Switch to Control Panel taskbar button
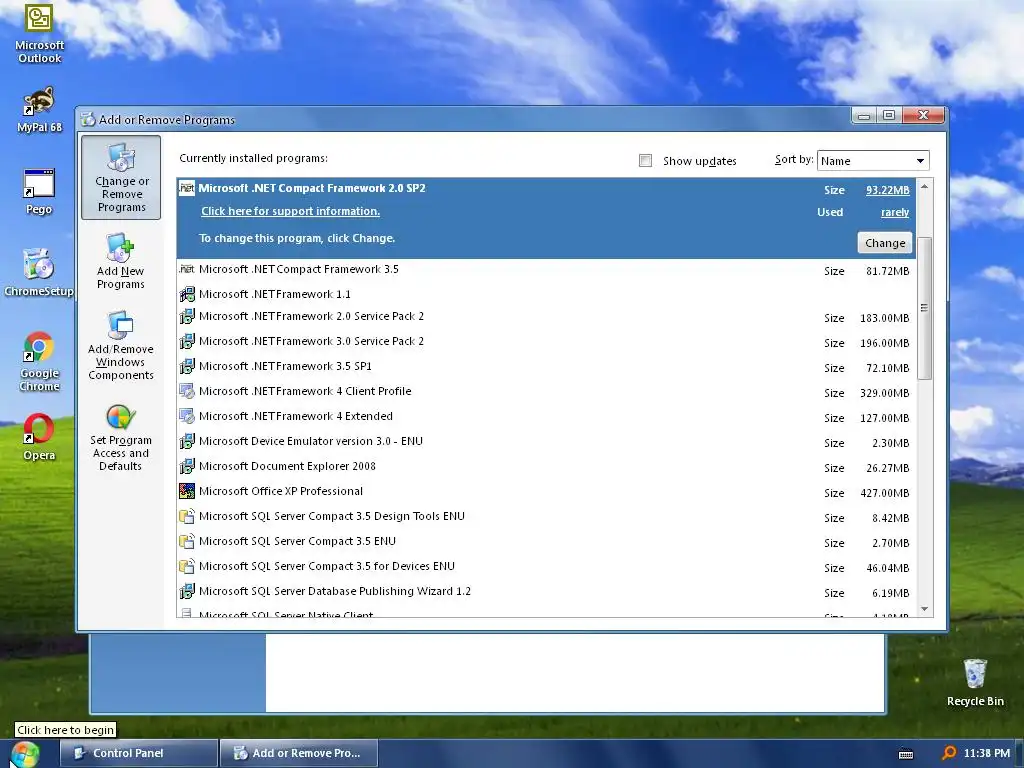The width and height of the screenshot is (1024, 768). tap(138, 753)
